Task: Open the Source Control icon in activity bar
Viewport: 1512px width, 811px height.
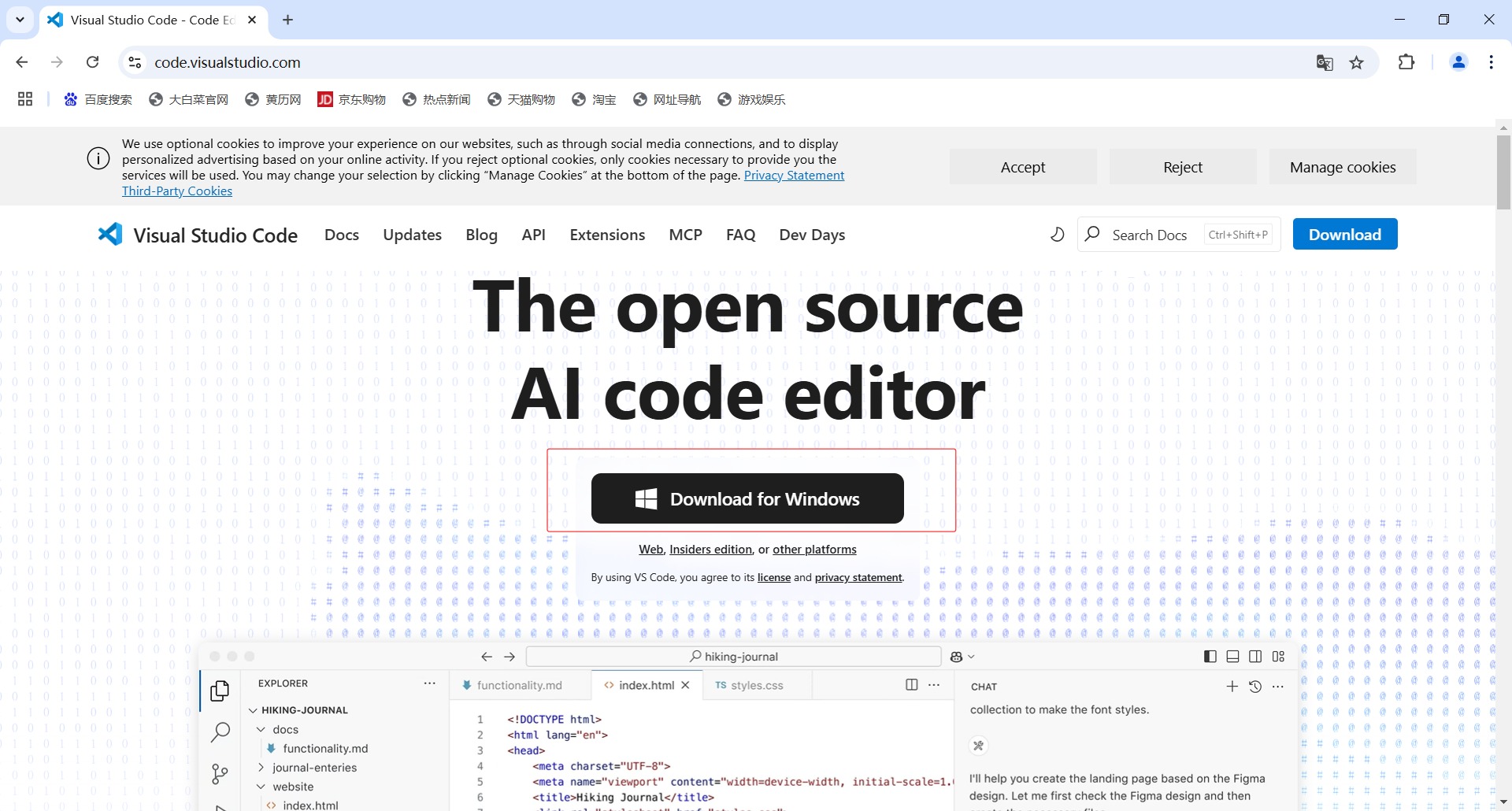Action: point(220,774)
